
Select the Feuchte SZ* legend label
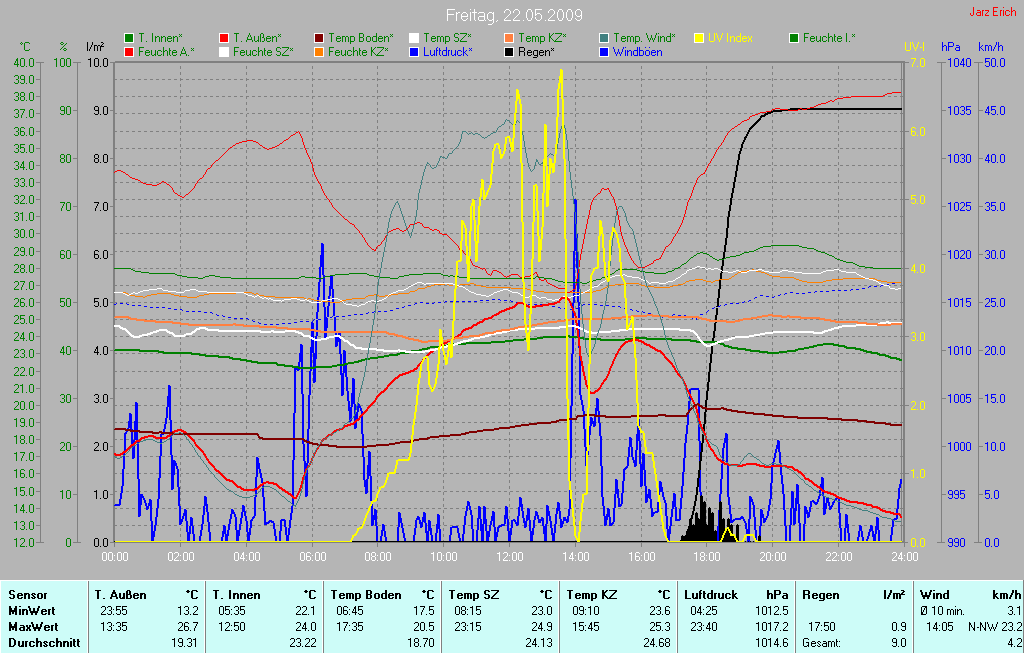[263, 51]
